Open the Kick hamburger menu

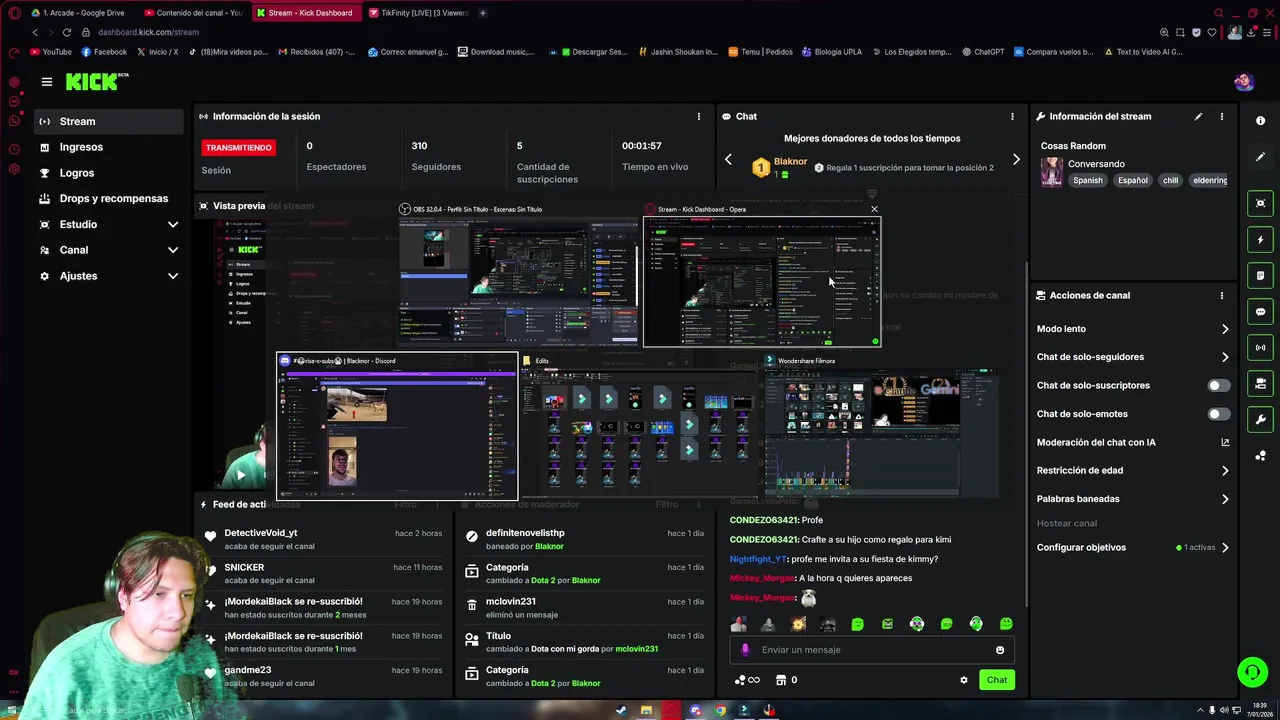(46, 82)
